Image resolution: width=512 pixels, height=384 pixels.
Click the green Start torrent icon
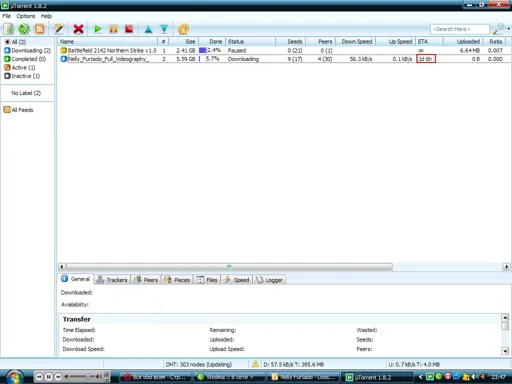(x=98, y=29)
